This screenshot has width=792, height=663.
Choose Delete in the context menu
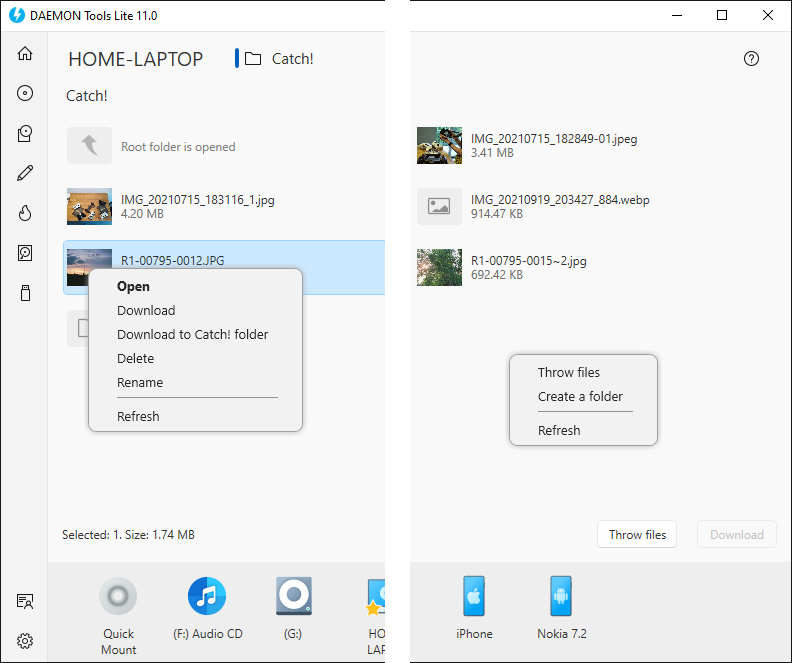[x=136, y=358]
